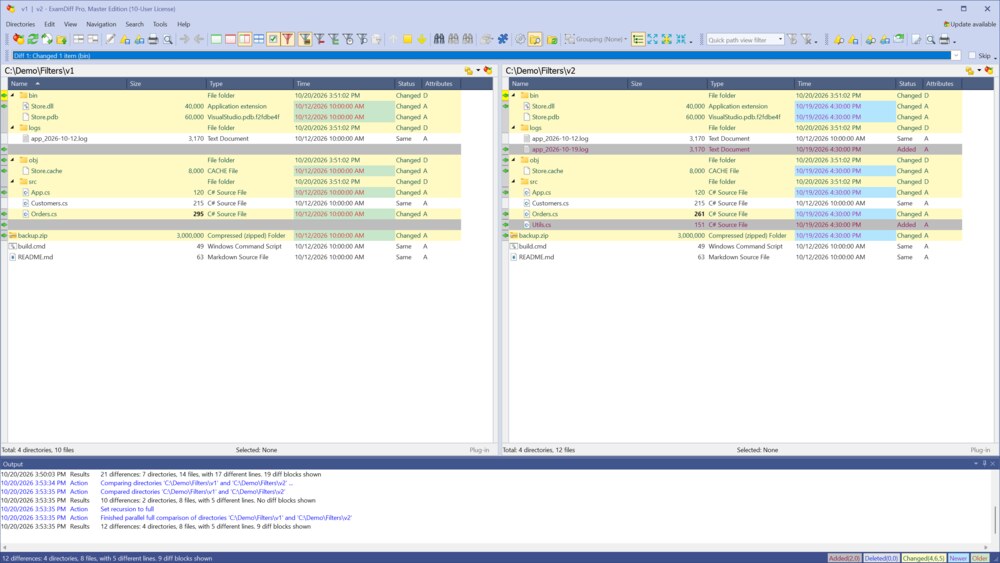Toggle the red funnel filter icon

click(288, 40)
